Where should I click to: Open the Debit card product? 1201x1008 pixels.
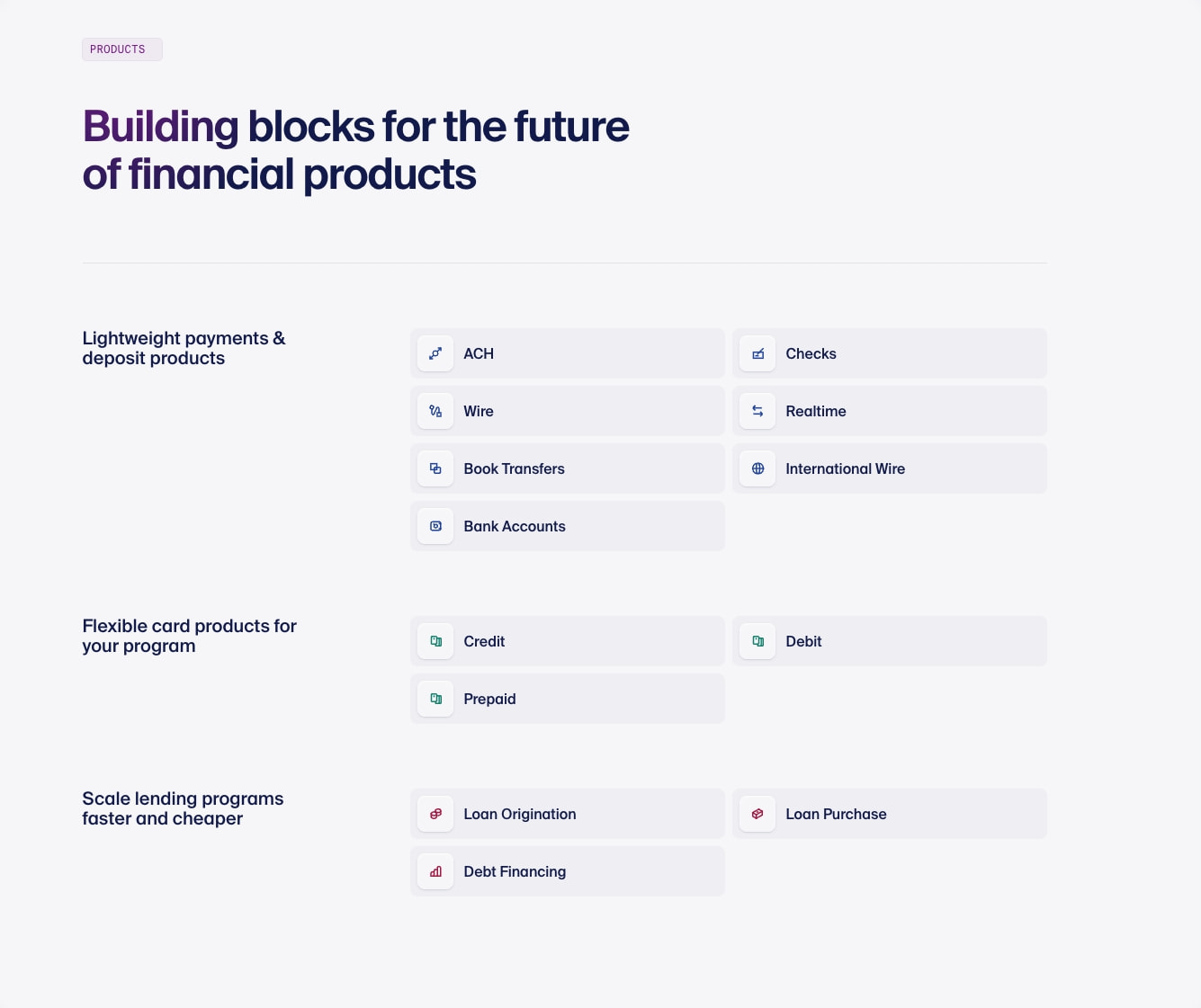890,641
